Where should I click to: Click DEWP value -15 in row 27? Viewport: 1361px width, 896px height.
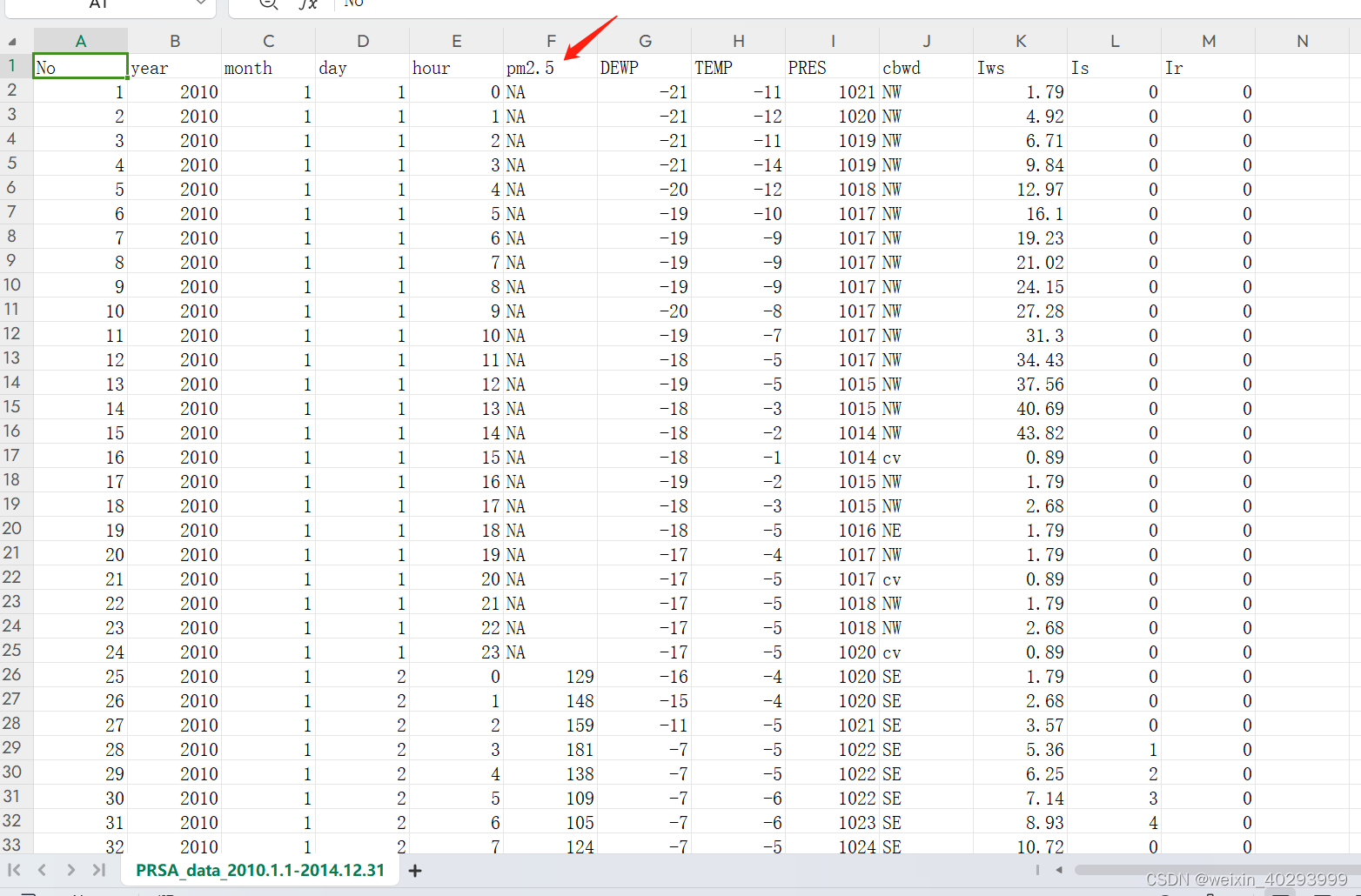pyautogui.click(x=645, y=700)
